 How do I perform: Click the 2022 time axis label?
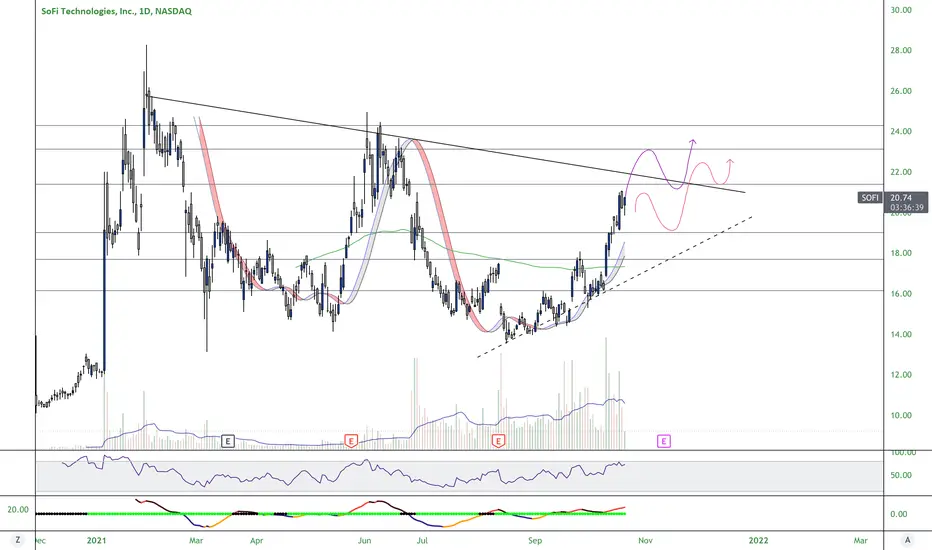pyautogui.click(x=758, y=540)
